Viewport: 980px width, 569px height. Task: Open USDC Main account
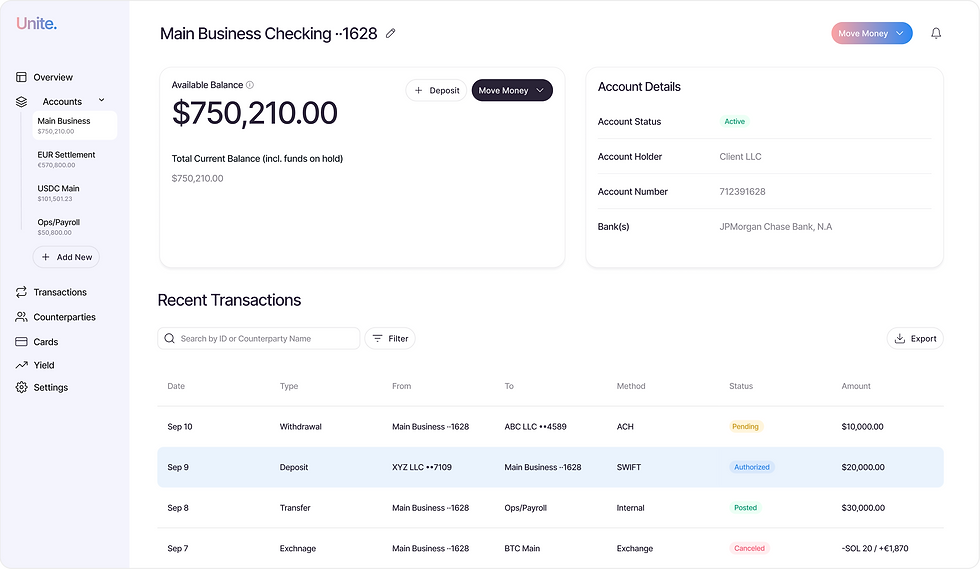point(58,193)
